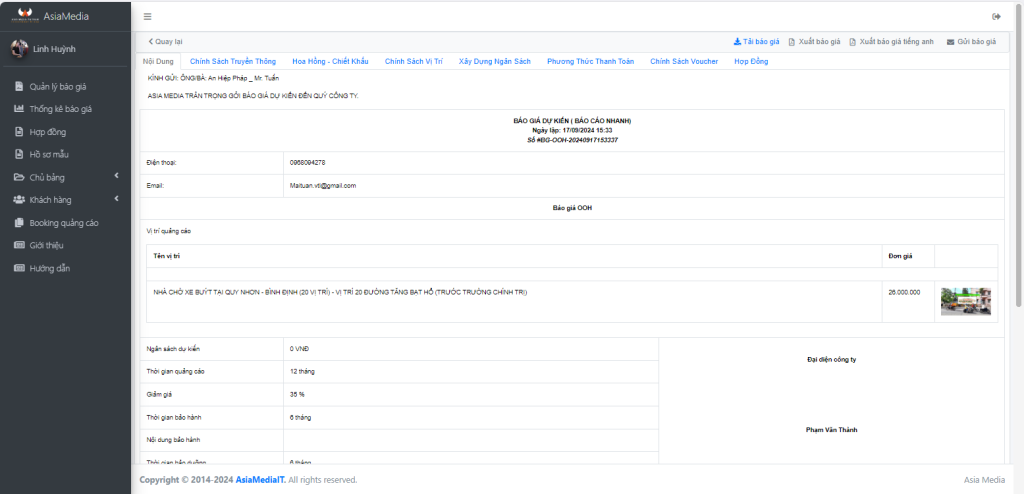1024x494 pixels.
Task: Click the hamburger menu toggle icon
Action: (148, 16)
